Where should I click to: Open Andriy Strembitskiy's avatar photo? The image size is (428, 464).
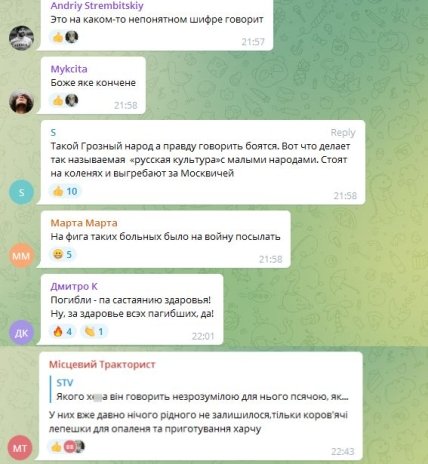[21, 38]
